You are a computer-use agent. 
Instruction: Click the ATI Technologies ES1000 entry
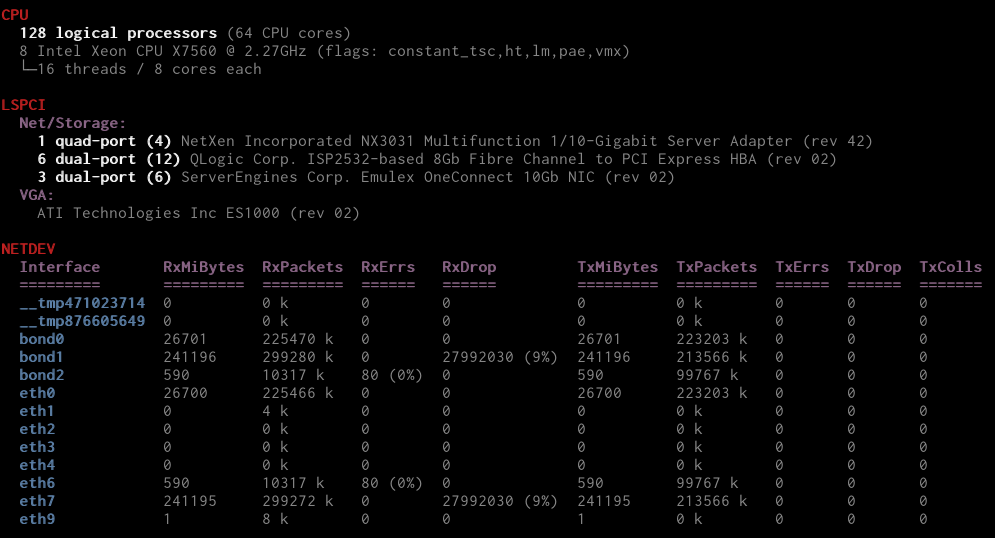(x=198, y=213)
